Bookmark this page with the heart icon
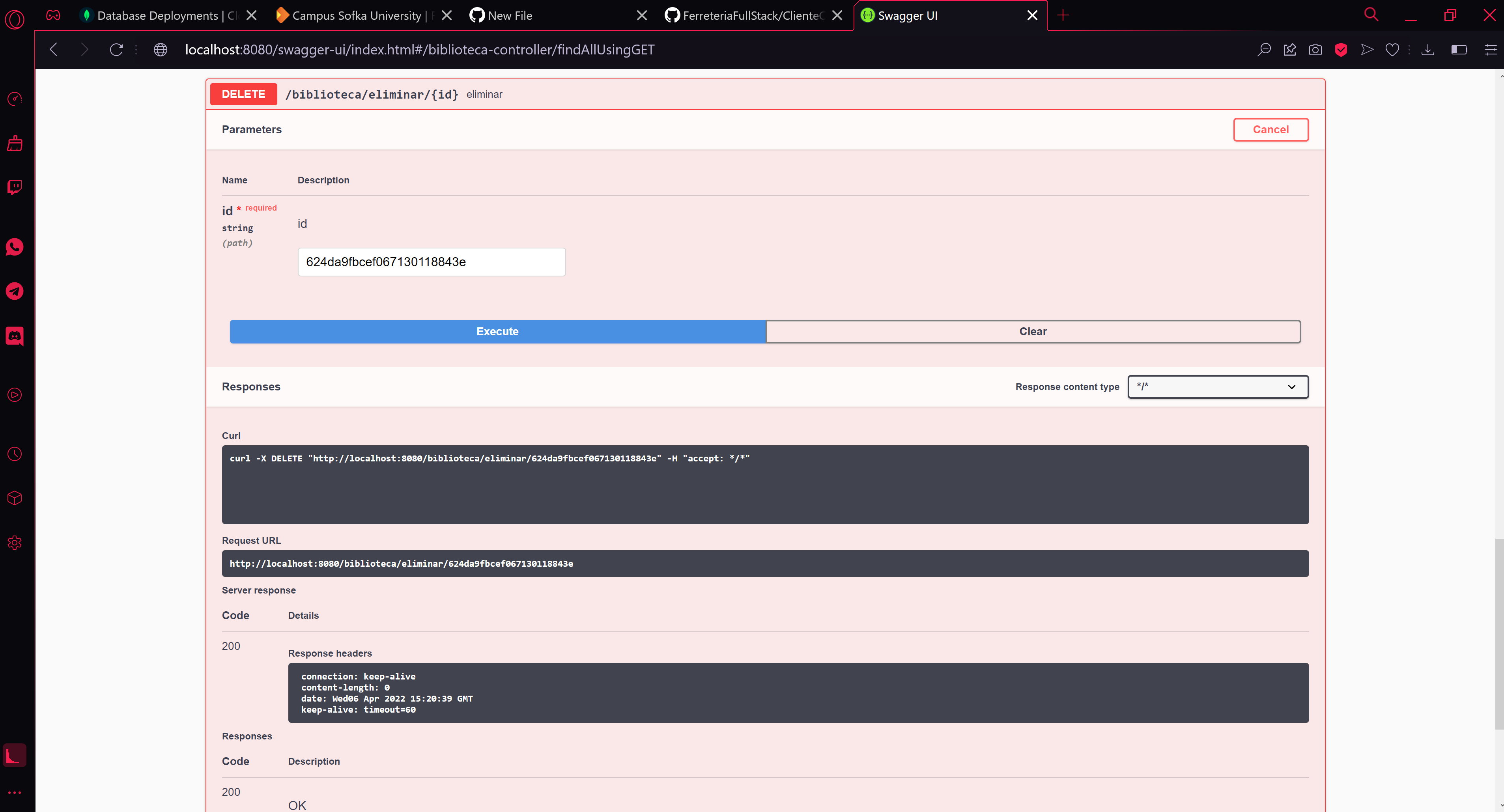The image size is (1504, 812). [x=1392, y=50]
